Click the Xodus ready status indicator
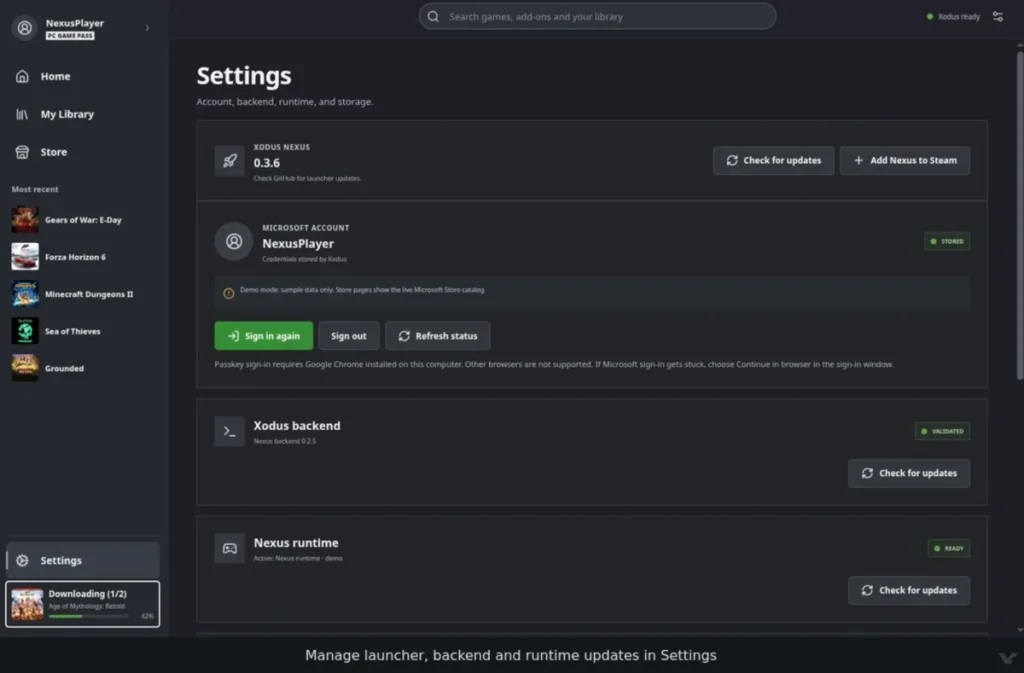 (953, 16)
